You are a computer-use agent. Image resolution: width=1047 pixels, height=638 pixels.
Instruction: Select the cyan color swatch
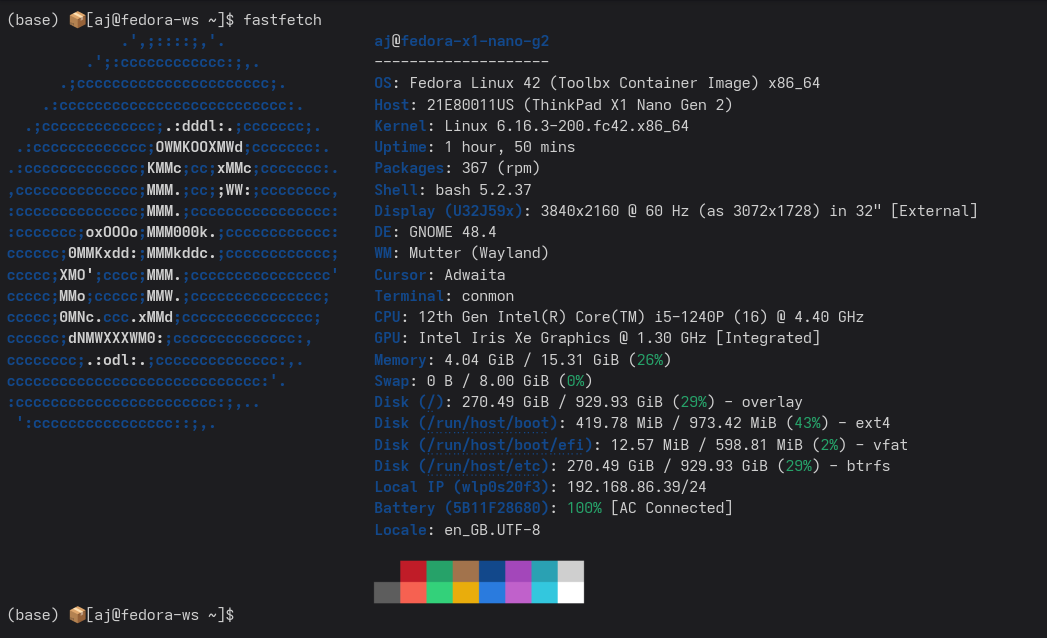[544, 593]
